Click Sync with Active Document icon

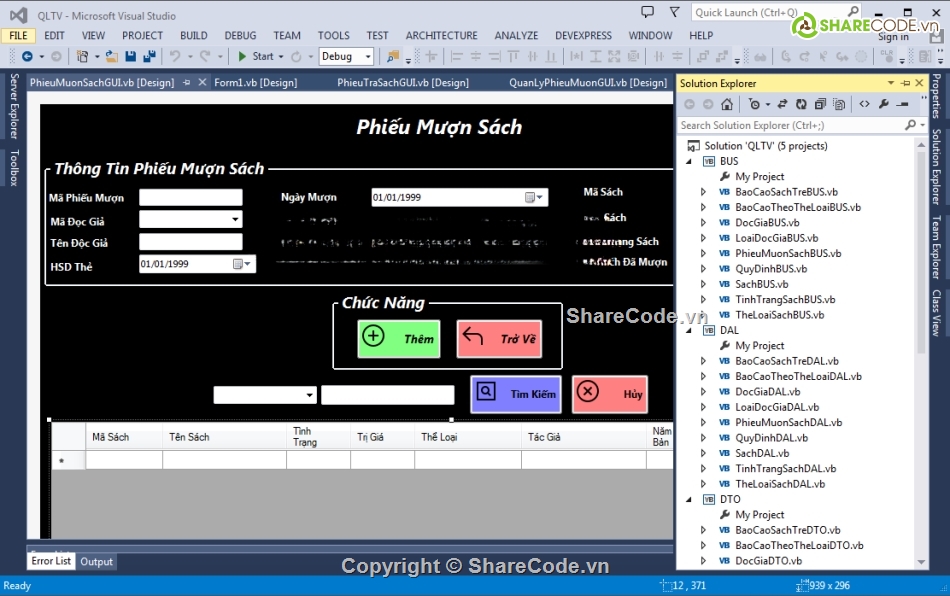tap(782, 104)
